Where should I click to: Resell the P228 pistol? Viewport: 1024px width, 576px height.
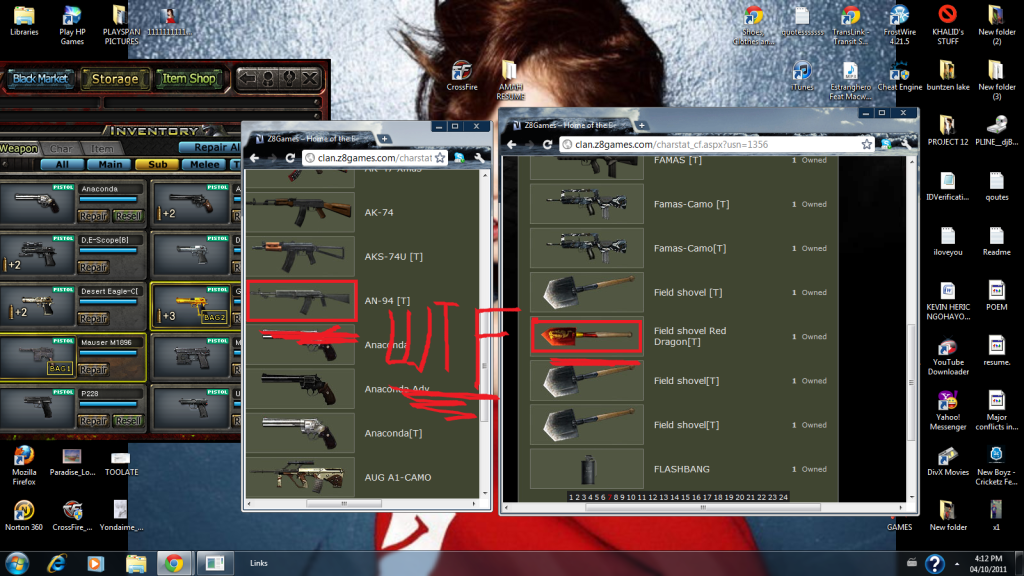127,422
